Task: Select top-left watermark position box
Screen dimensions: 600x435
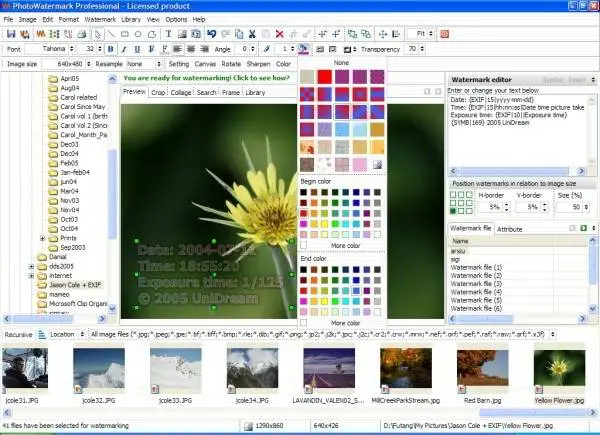Action: pos(453,195)
